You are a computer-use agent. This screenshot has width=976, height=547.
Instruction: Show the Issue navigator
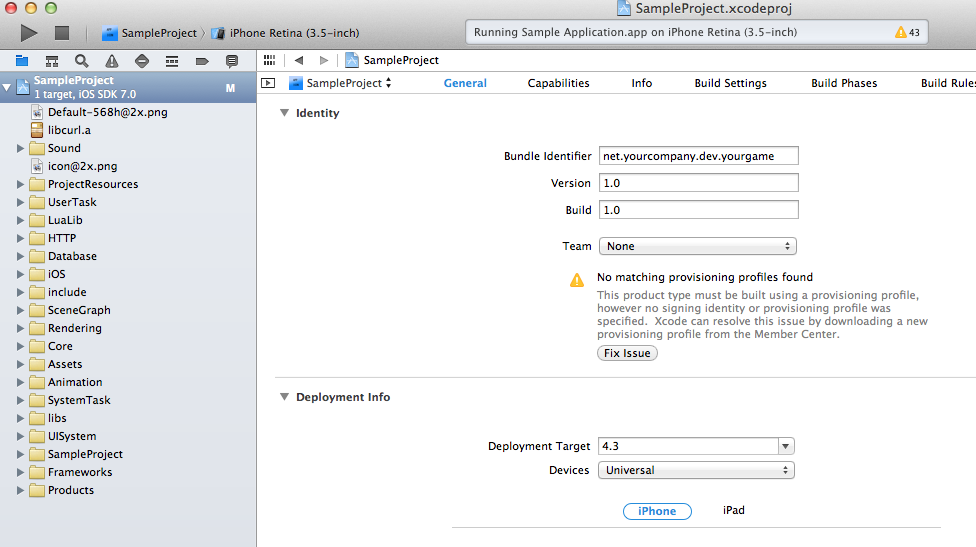(112, 61)
